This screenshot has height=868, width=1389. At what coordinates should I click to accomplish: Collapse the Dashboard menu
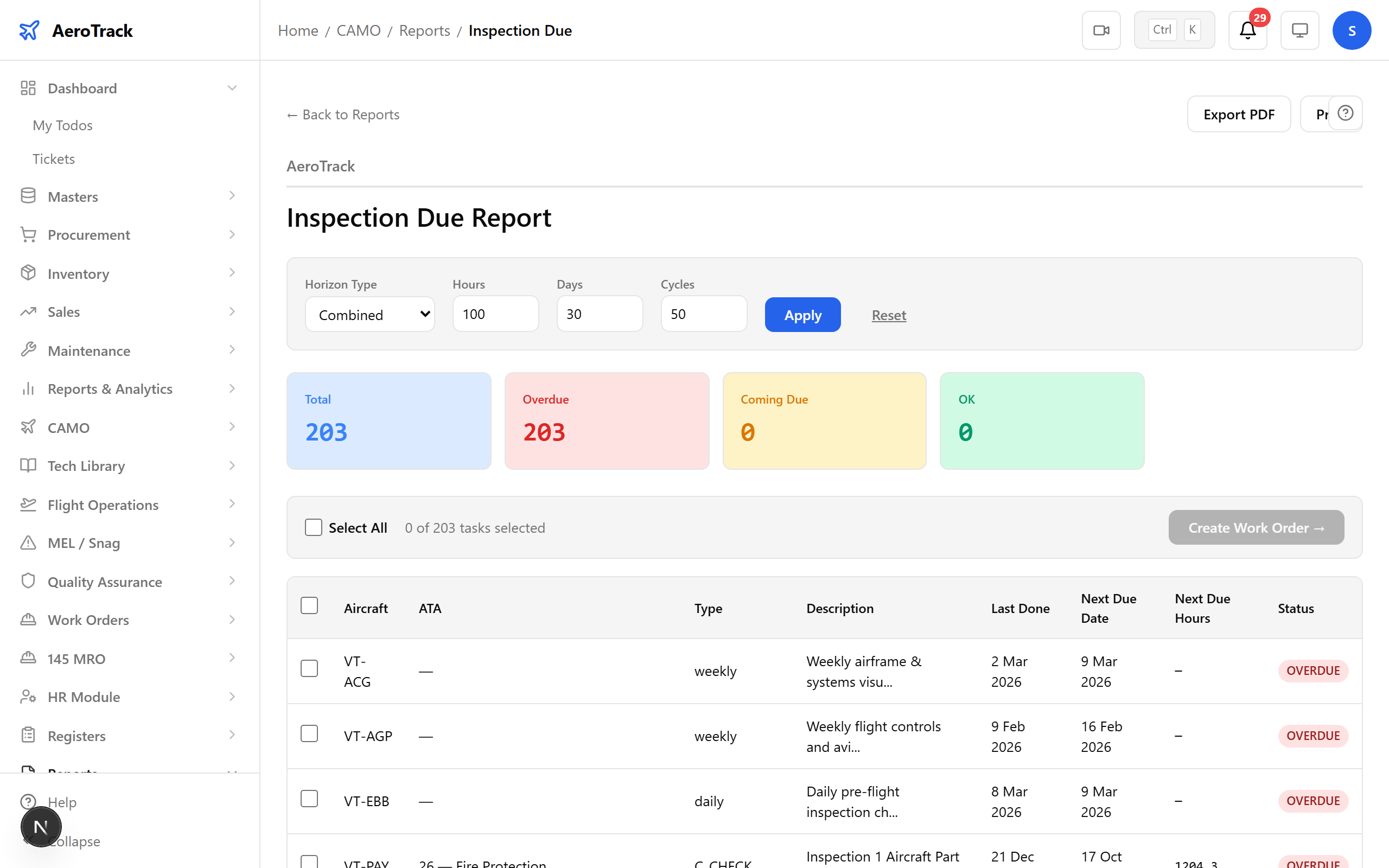pos(232,87)
